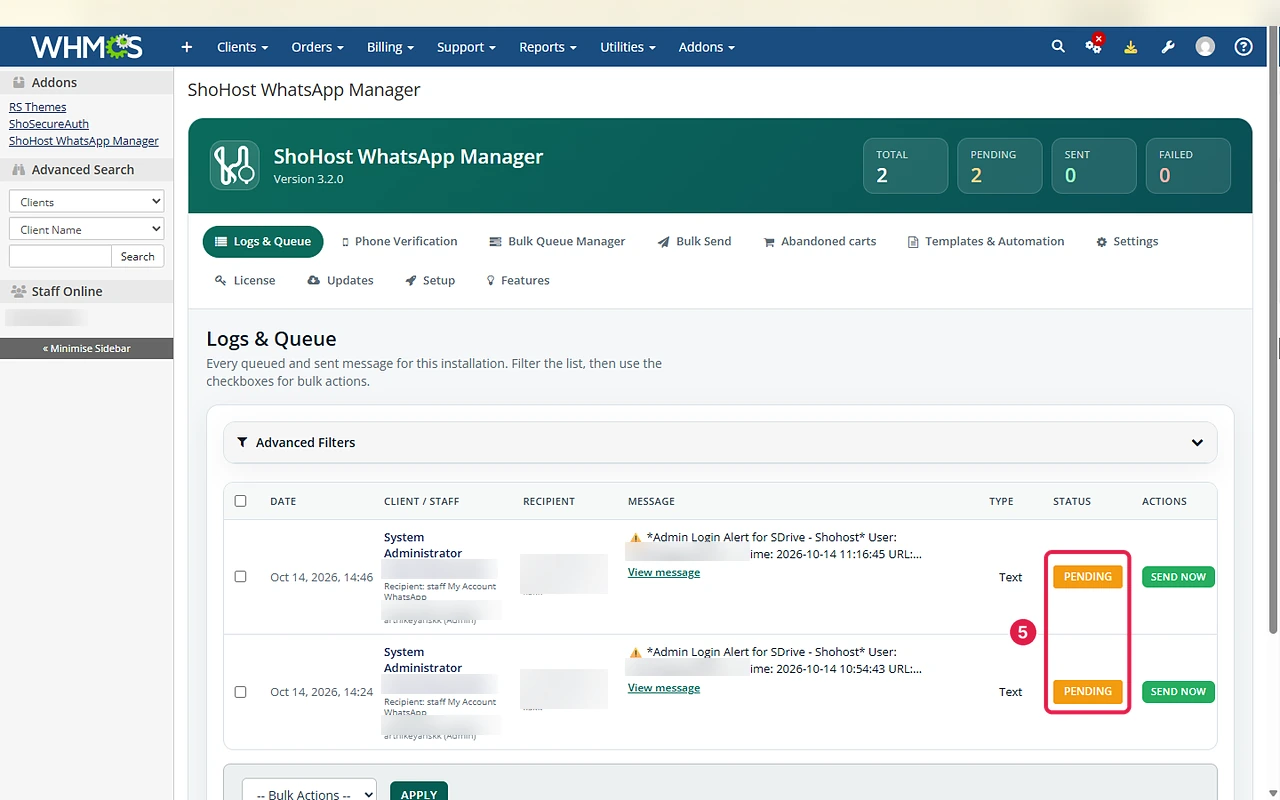Open the user account avatar
Viewport: 1280px width, 800px height.
pos(1205,47)
